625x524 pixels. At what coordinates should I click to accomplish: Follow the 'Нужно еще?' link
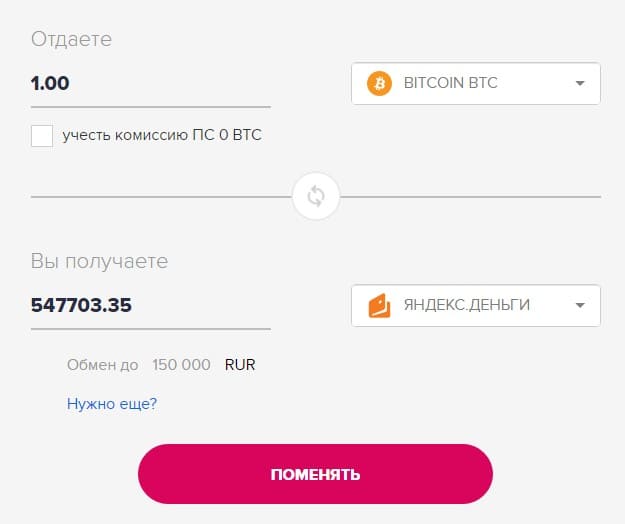click(x=112, y=404)
